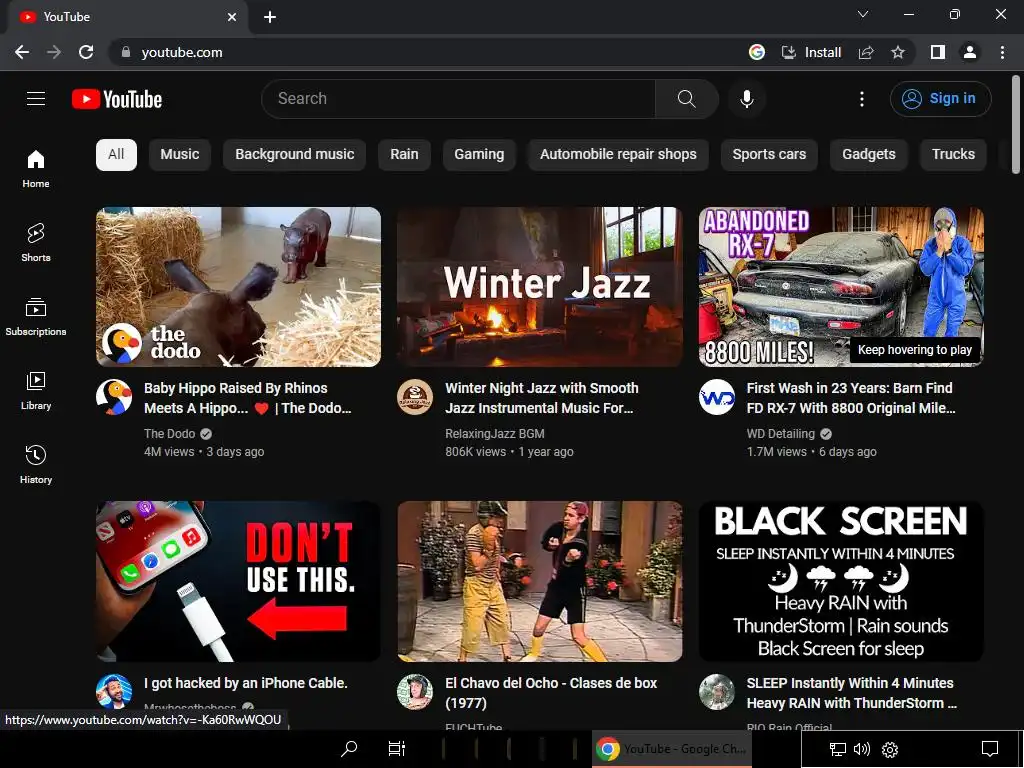Open the Chrome three-dot menu
The image size is (1024, 768).
pos(1002,52)
